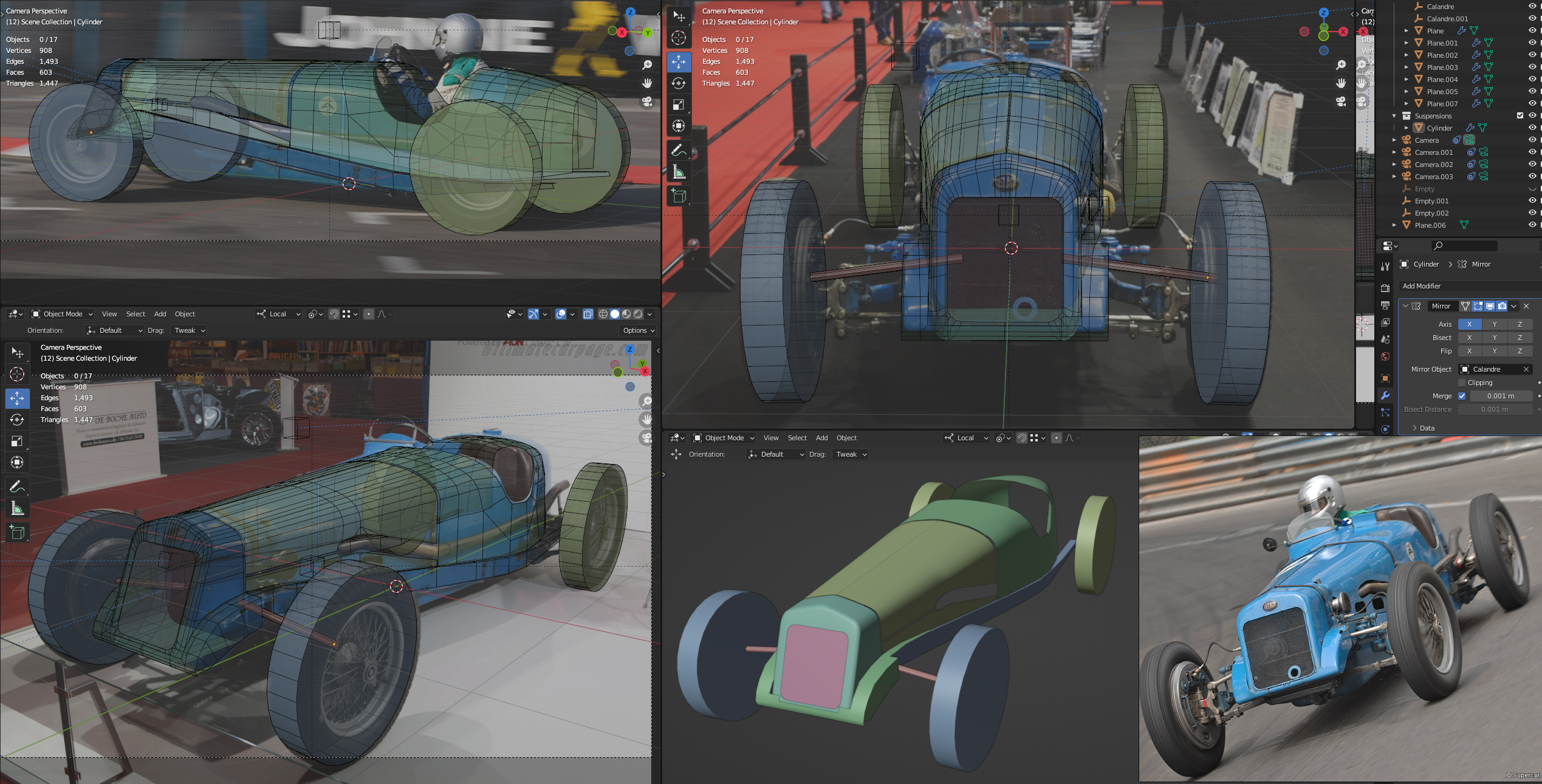Select the Add Cube tool in right viewport

pyautogui.click(x=679, y=196)
